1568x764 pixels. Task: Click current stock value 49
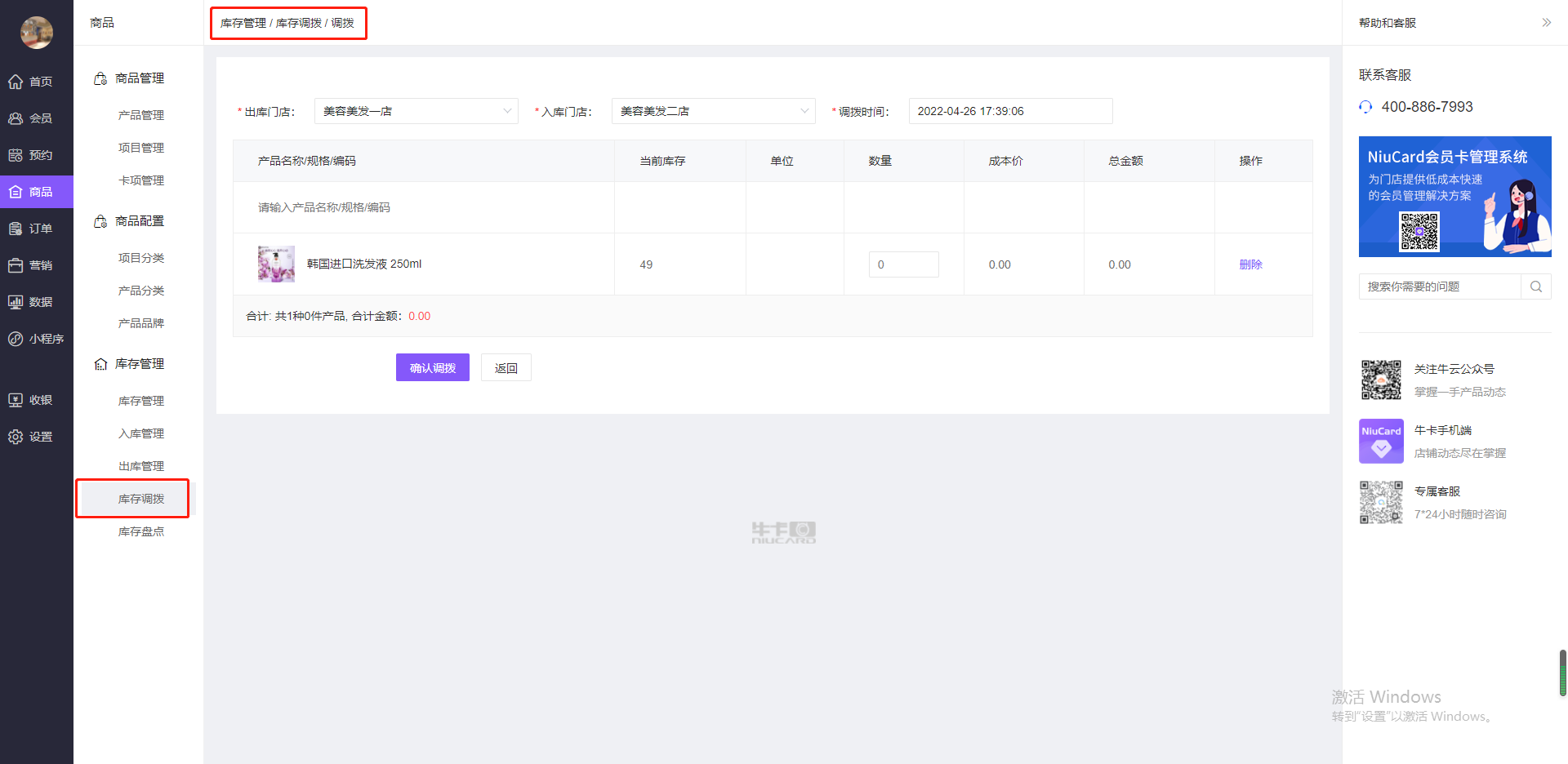pyautogui.click(x=646, y=264)
